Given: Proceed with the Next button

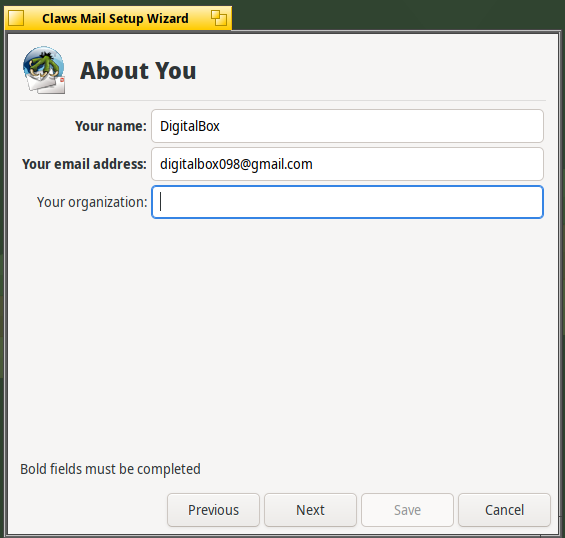Looking at the screenshot, I should 310,510.
